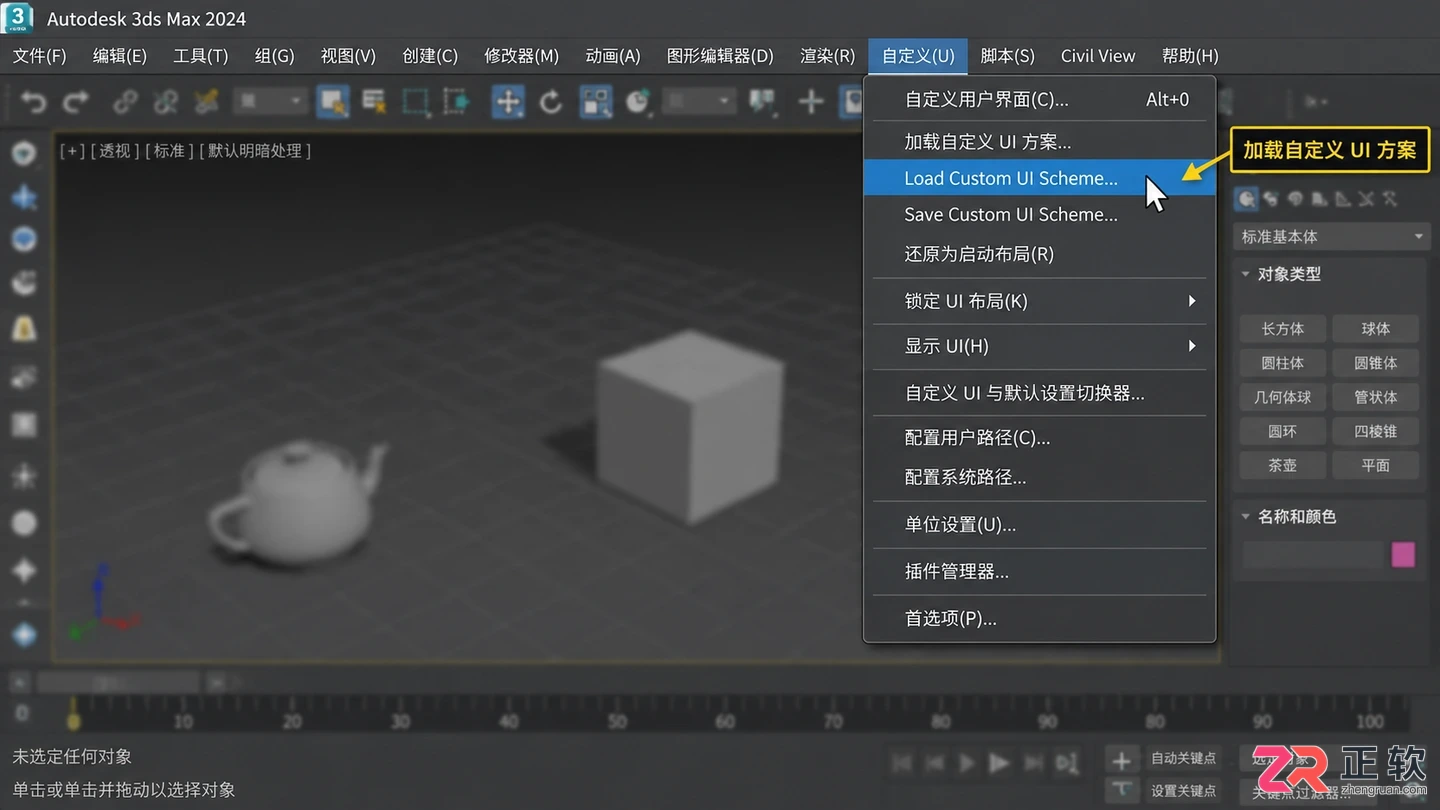Click the Use Pivot Point Center icon
Screen dimensions: 1440x810
coord(763,102)
